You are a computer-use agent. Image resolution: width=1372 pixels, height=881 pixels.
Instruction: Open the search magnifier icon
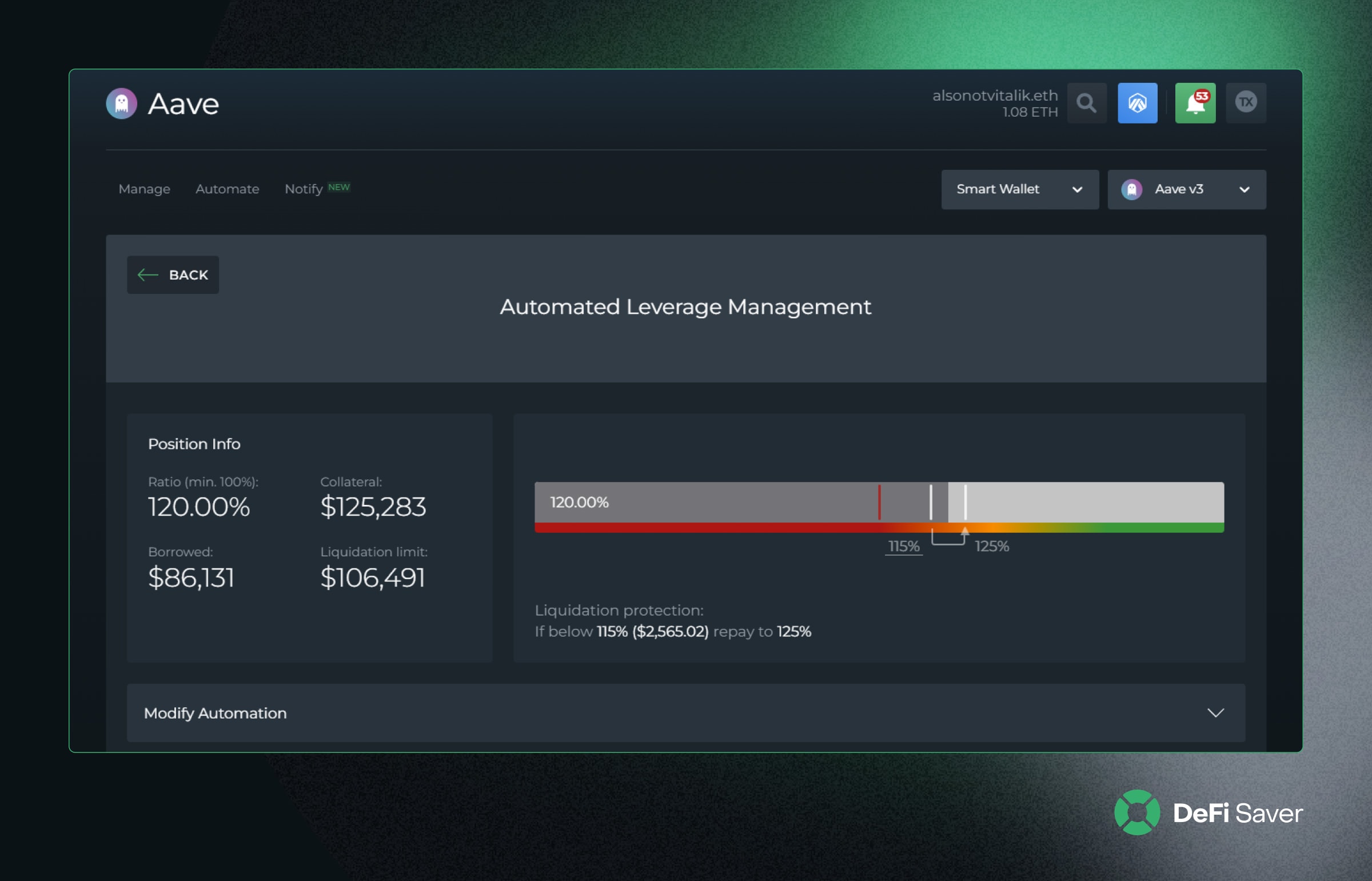click(x=1087, y=103)
